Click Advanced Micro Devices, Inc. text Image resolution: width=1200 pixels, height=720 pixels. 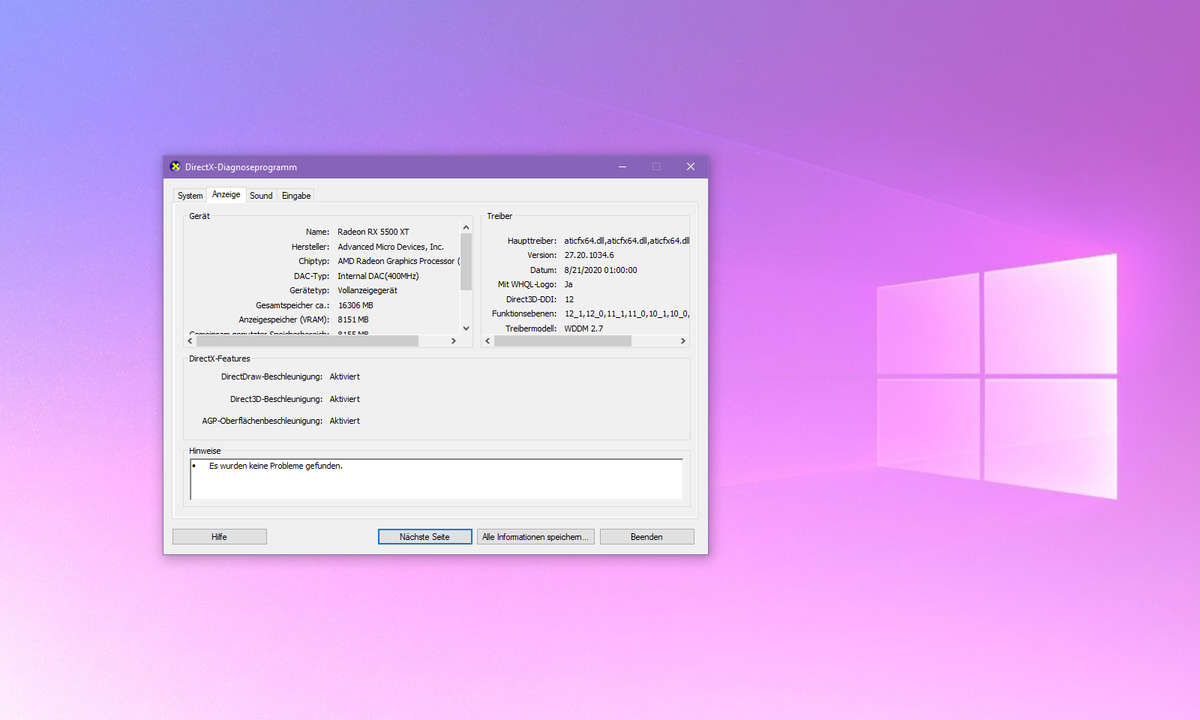391,246
